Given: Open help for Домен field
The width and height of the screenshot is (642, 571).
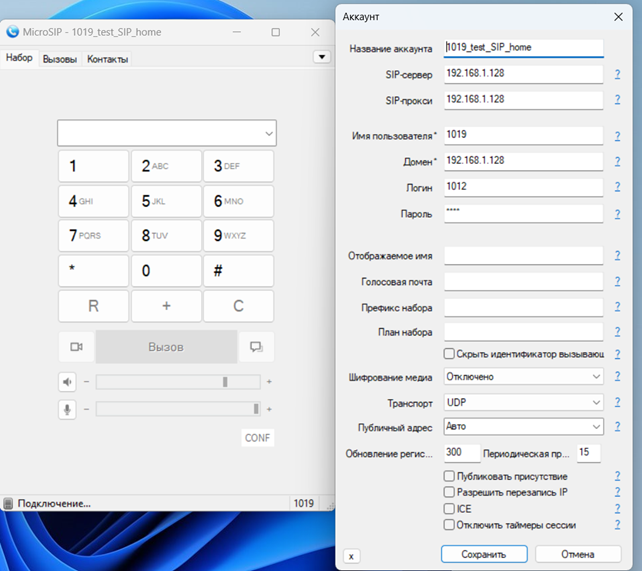Looking at the screenshot, I should pos(617,162).
